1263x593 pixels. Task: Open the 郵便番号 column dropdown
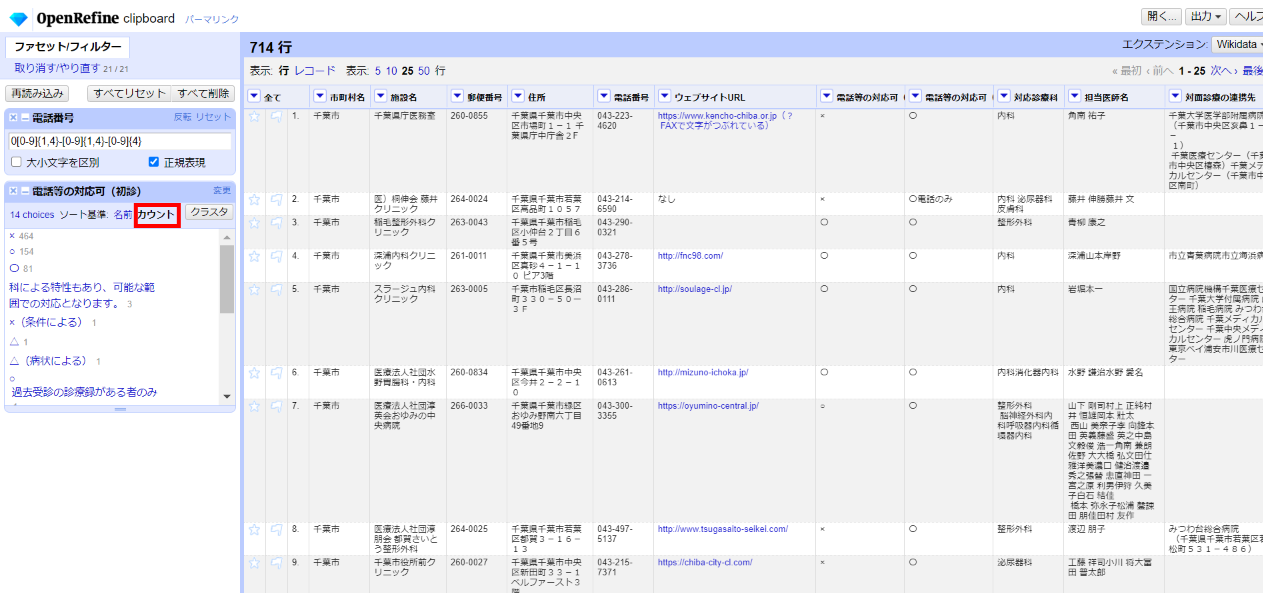[x=456, y=97]
